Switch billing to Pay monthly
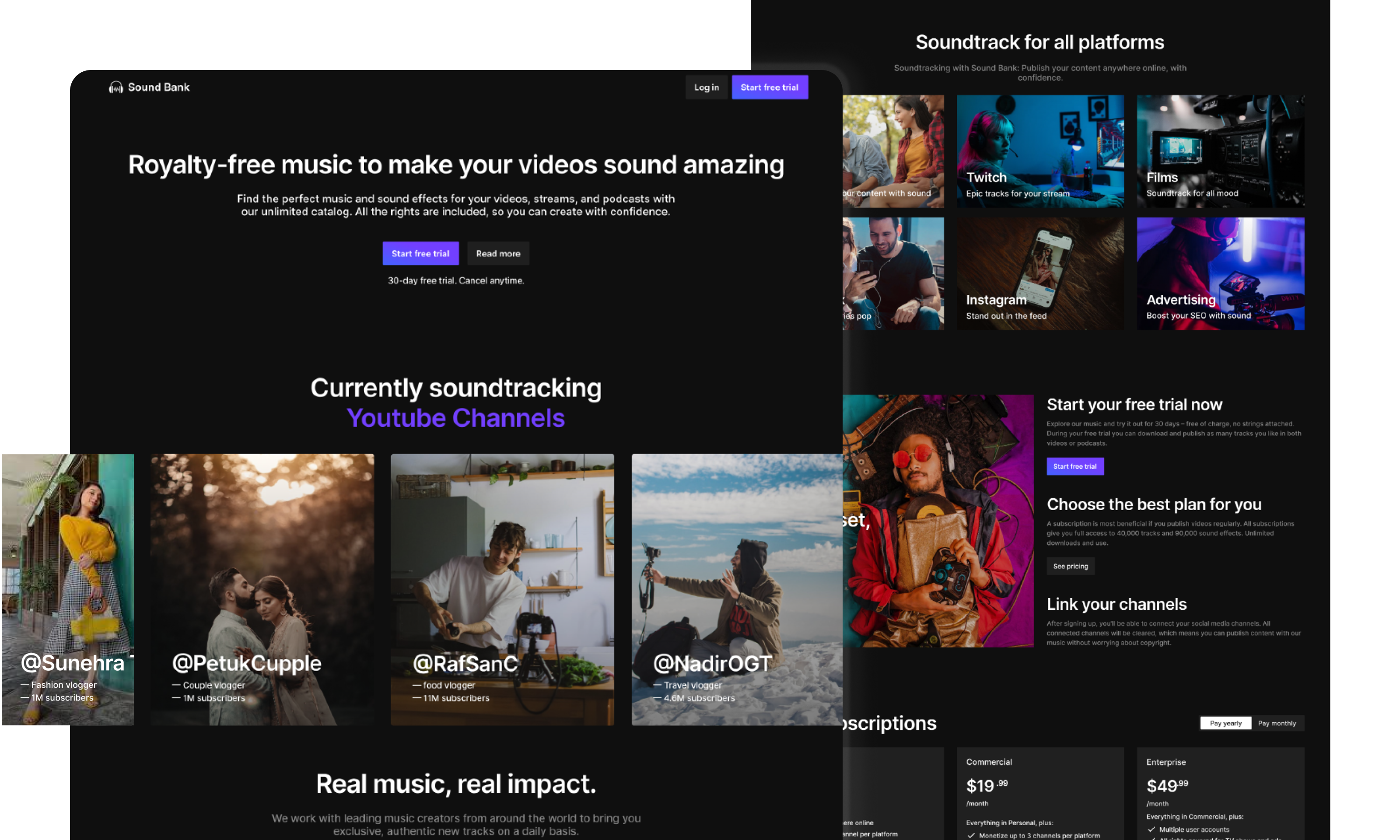This screenshot has height=840, width=1400. coord(1278,723)
